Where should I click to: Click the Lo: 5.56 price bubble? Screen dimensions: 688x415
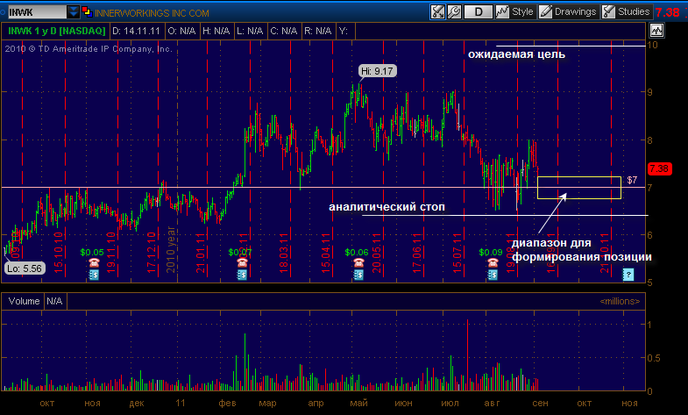pyautogui.click(x=25, y=268)
